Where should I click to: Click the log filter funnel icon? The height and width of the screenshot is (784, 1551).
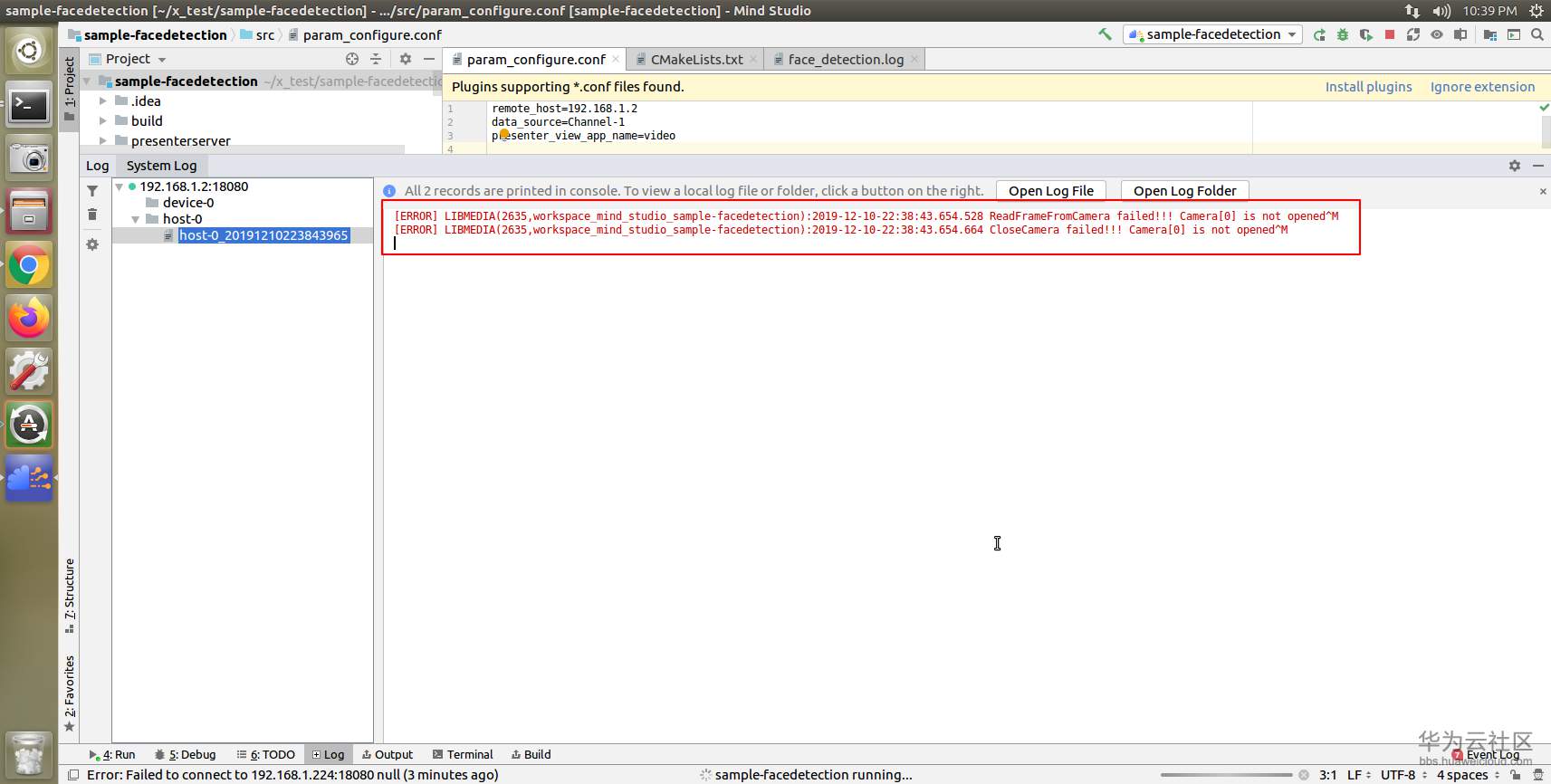(x=92, y=191)
